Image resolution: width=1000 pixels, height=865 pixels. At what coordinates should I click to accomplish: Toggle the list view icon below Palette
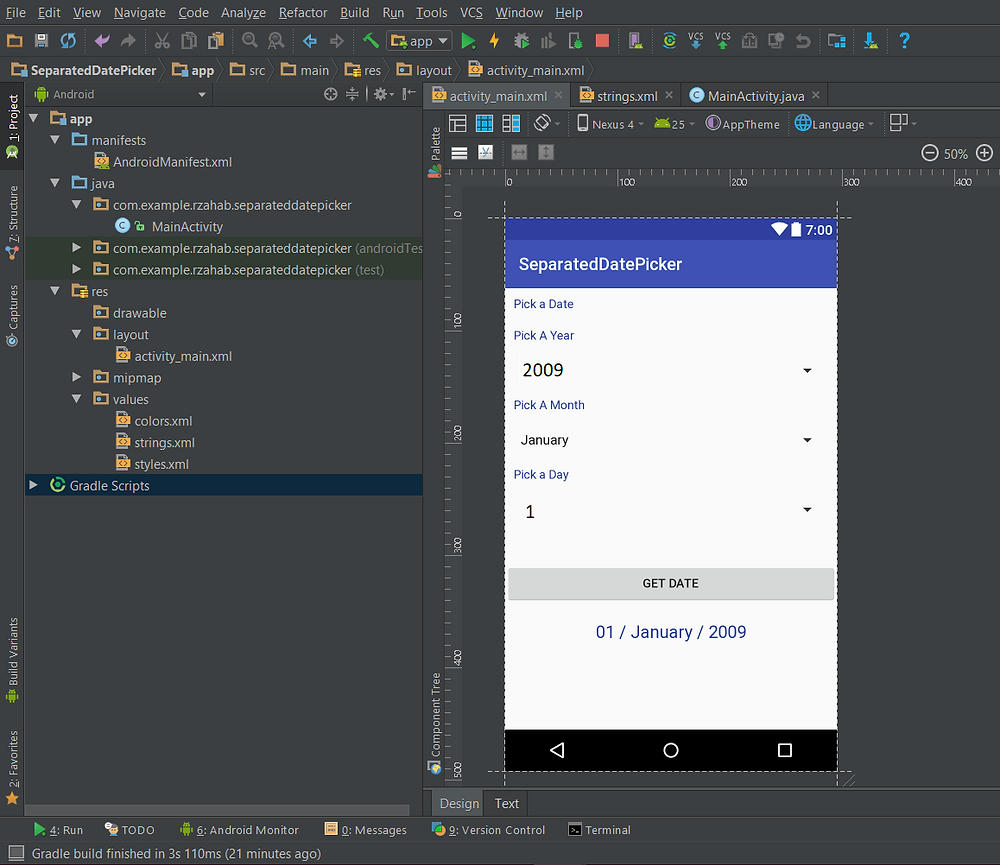click(x=459, y=153)
